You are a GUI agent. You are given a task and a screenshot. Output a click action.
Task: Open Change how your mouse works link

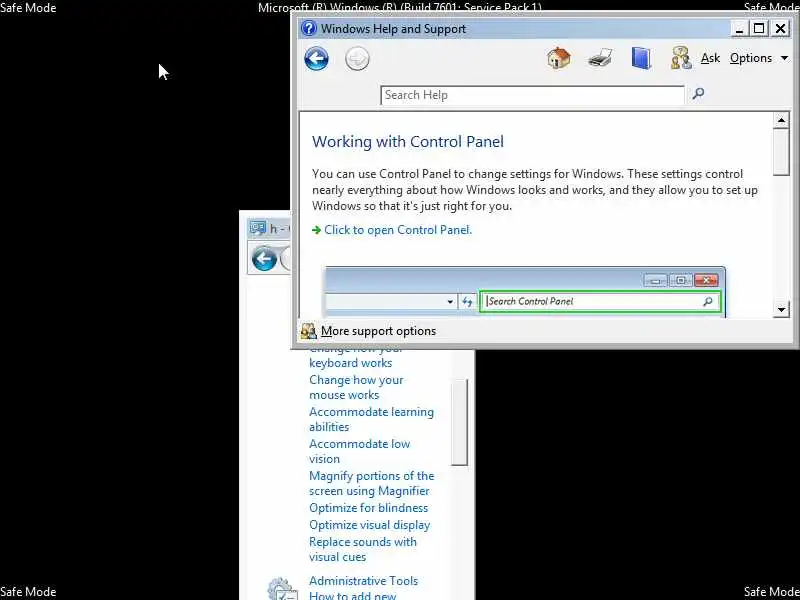(356, 387)
